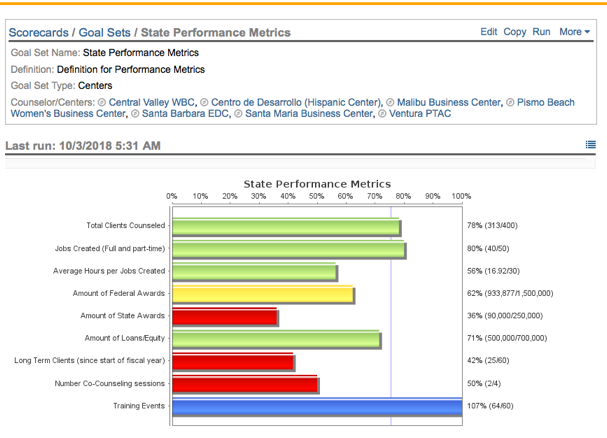Viewport: 607px width, 438px height.
Task: Click Copy in the goal set header
Action: [x=515, y=32]
